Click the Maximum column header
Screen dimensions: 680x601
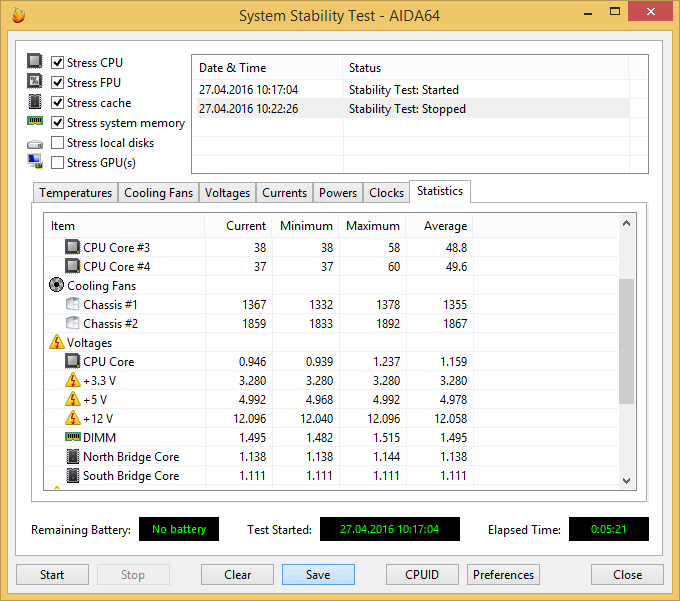coord(372,226)
